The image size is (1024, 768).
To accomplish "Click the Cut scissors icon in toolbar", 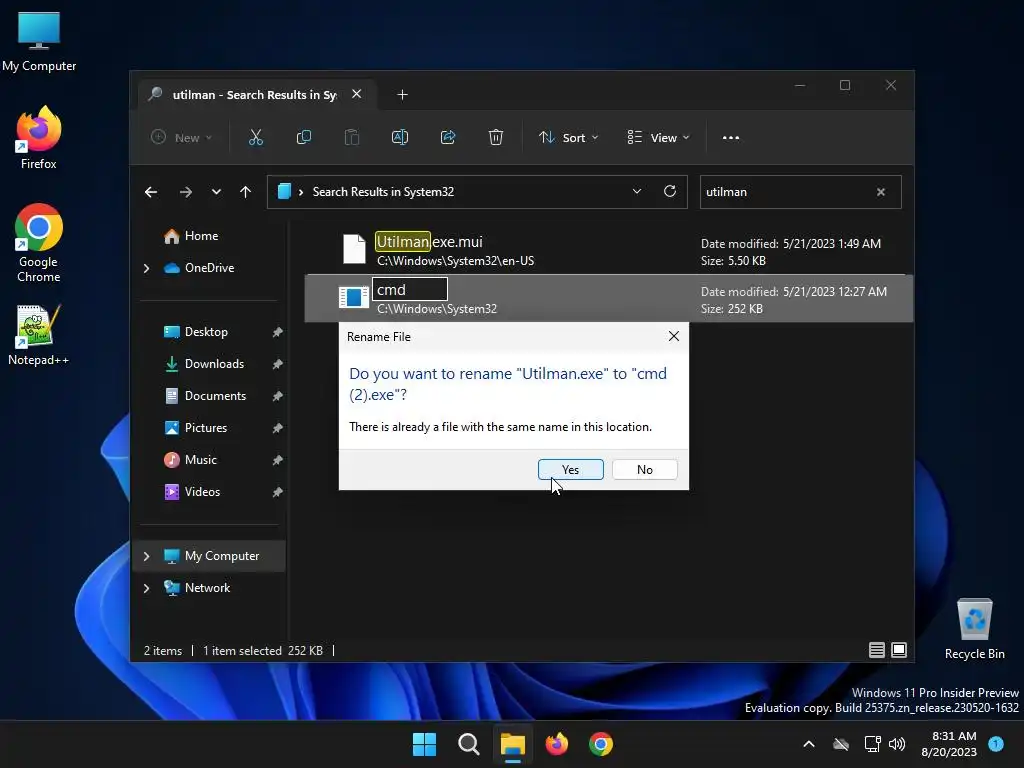I will [x=255, y=137].
